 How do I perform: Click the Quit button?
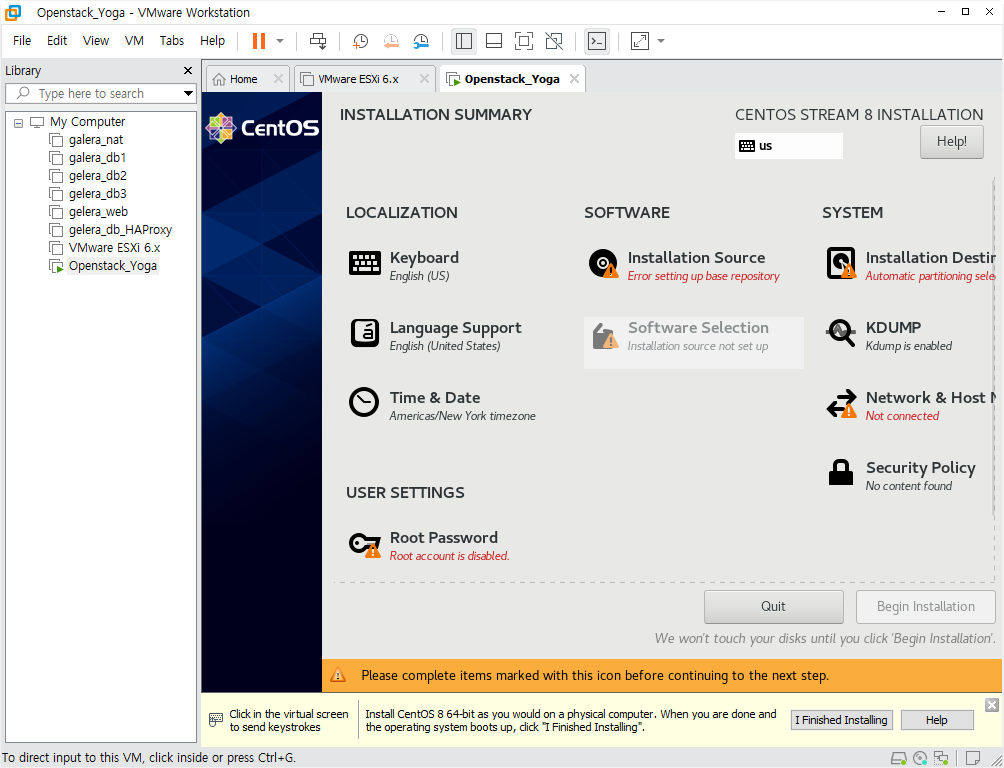tap(773, 607)
